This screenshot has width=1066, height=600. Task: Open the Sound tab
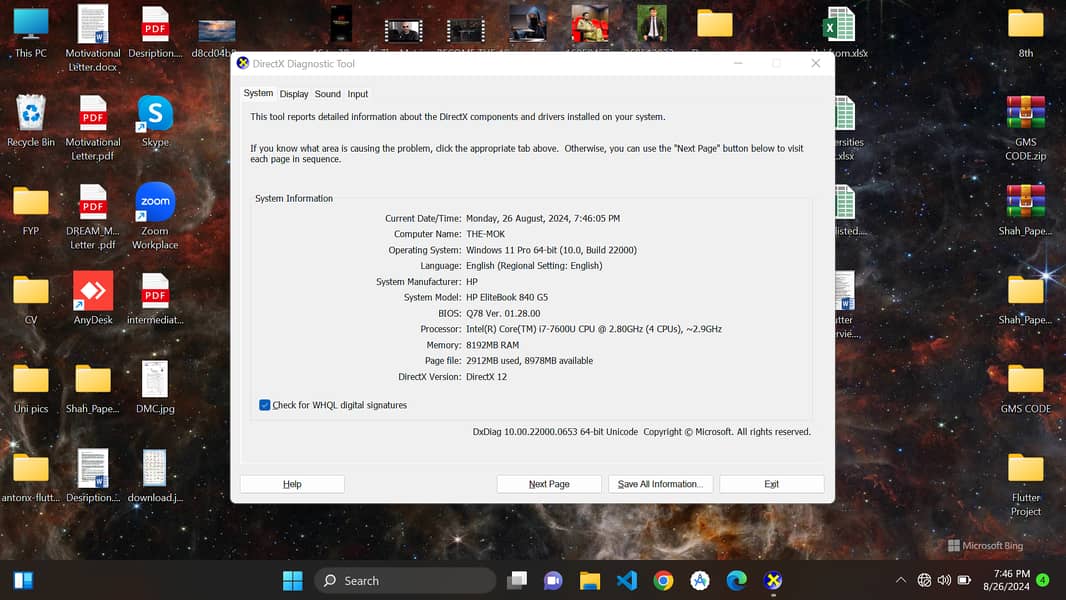pos(328,94)
